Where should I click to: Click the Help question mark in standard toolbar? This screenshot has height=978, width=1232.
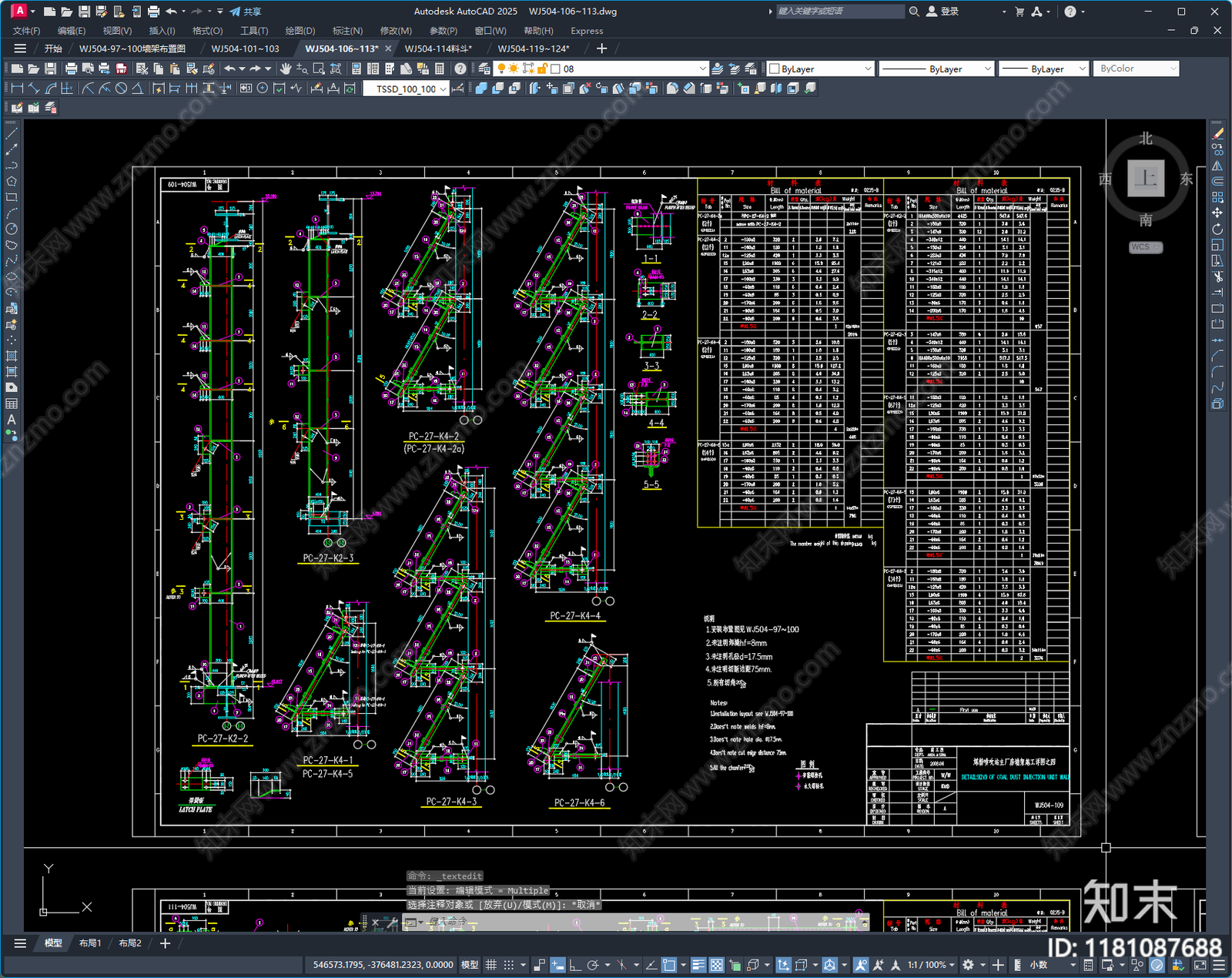coord(460,69)
